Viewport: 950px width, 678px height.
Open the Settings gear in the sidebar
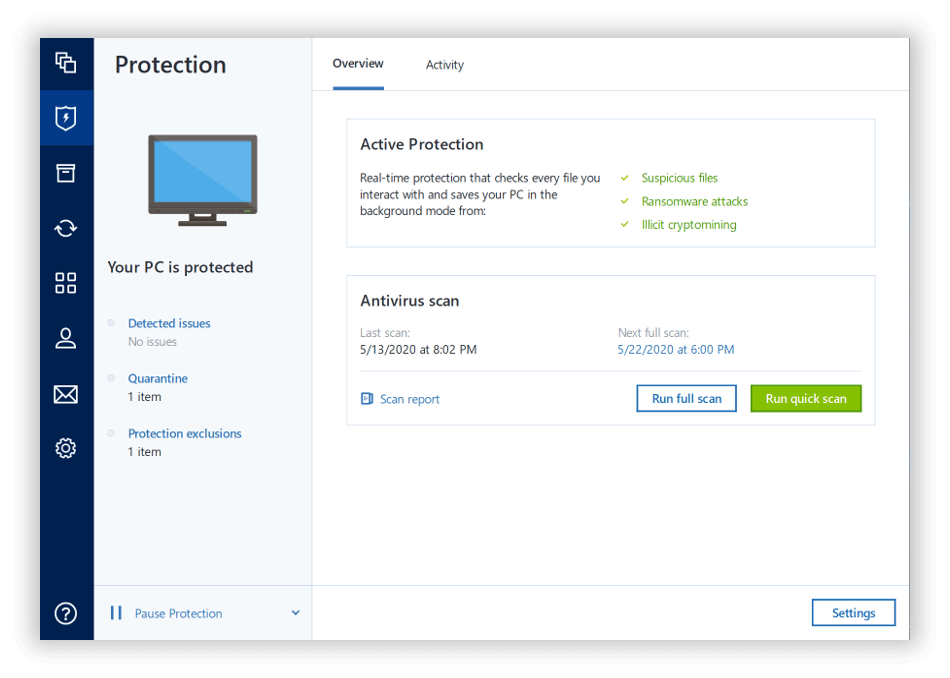(x=66, y=448)
